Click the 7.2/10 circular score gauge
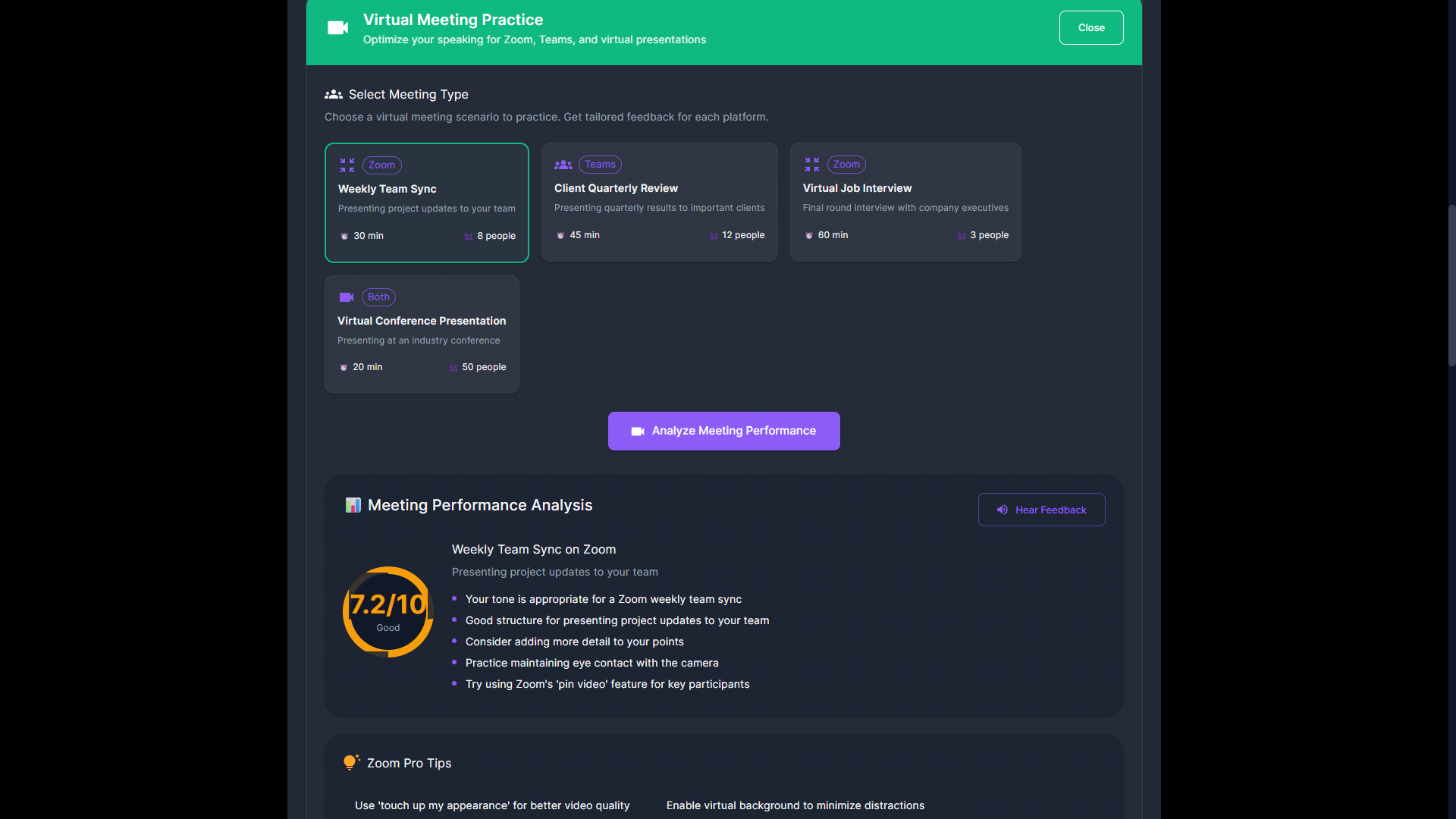This screenshot has width=1456, height=819. point(388,611)
